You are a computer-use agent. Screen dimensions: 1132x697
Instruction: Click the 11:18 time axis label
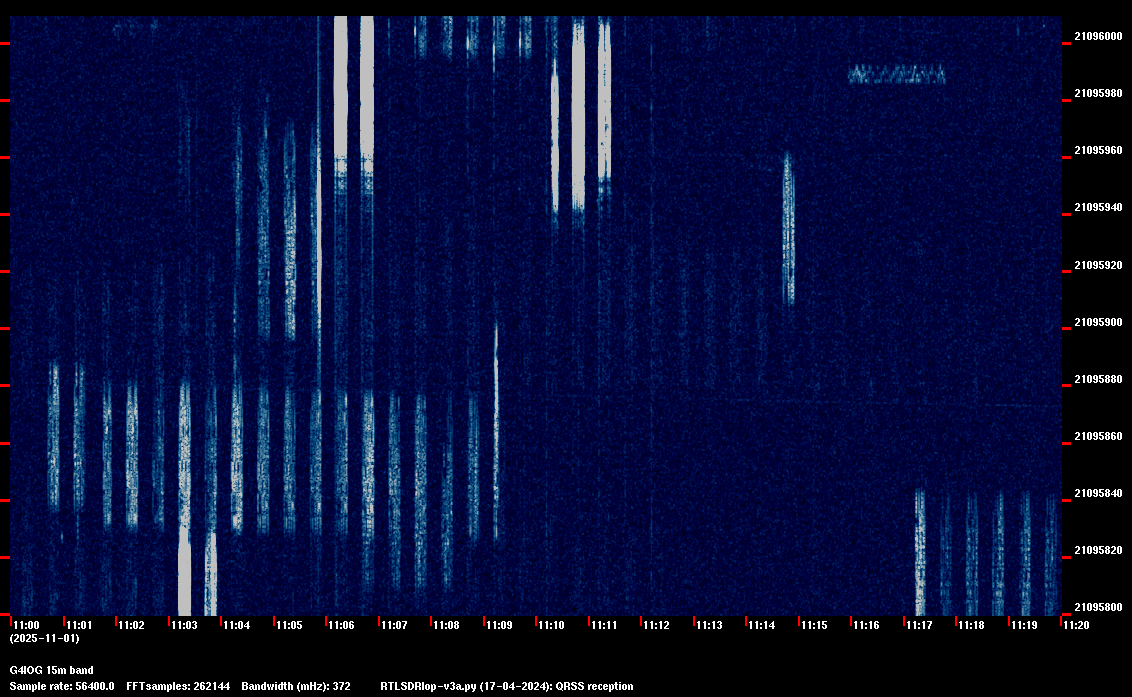971,625
